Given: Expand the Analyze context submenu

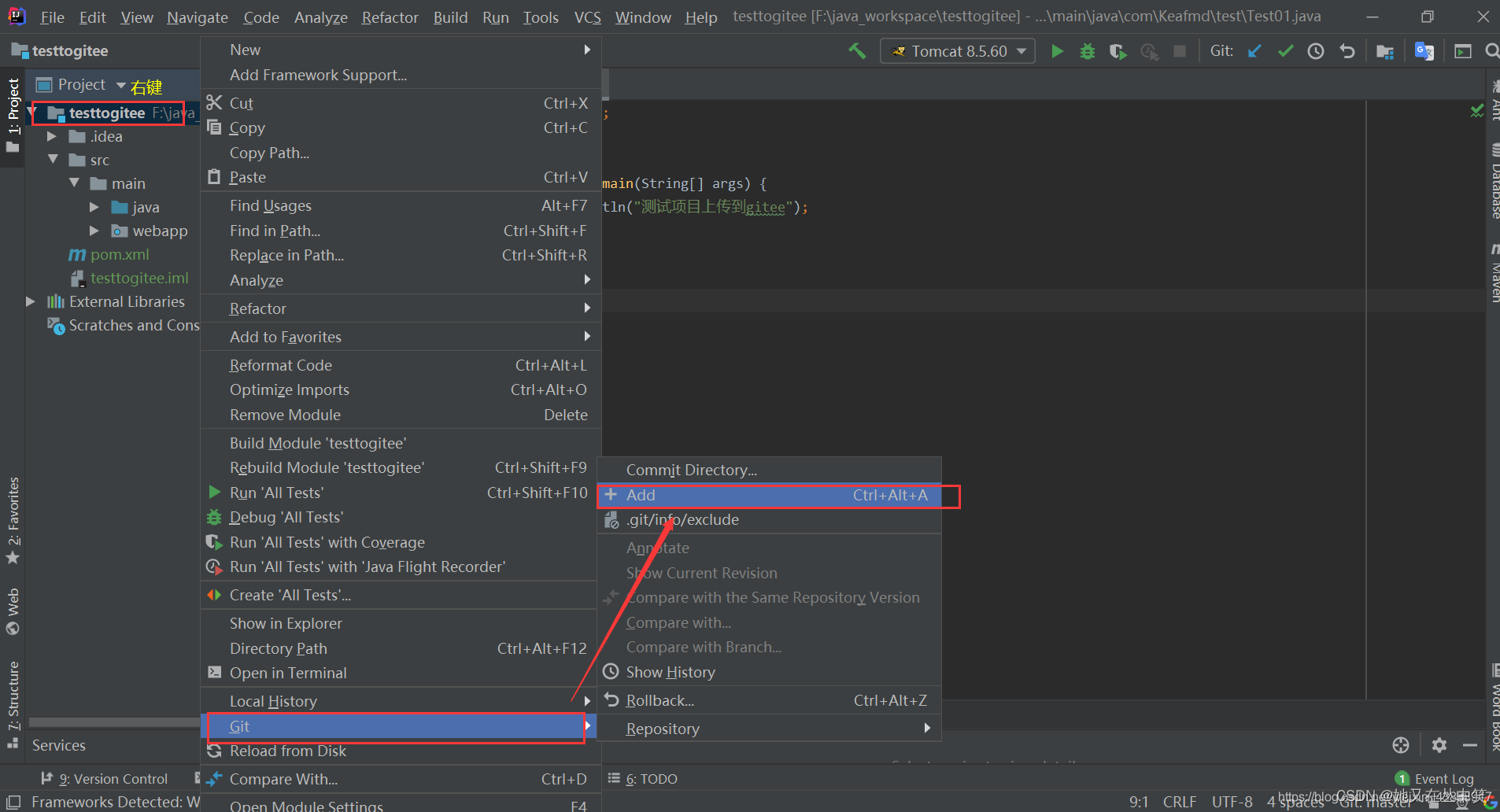Looking at the screenshot, I should pos(401,280).
